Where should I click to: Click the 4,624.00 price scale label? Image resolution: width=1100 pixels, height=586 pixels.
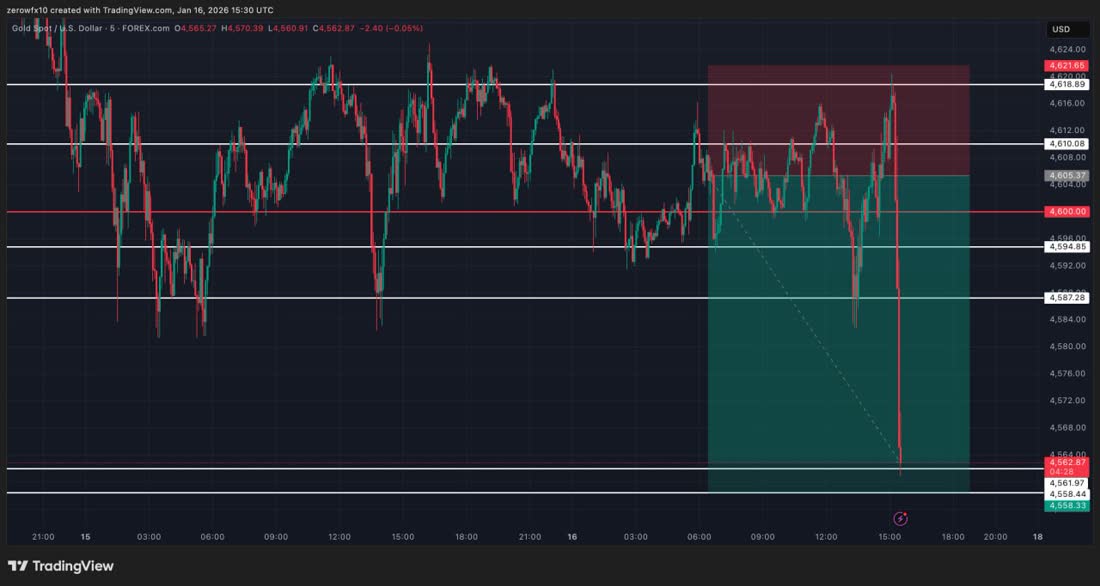click(1066, 49)
